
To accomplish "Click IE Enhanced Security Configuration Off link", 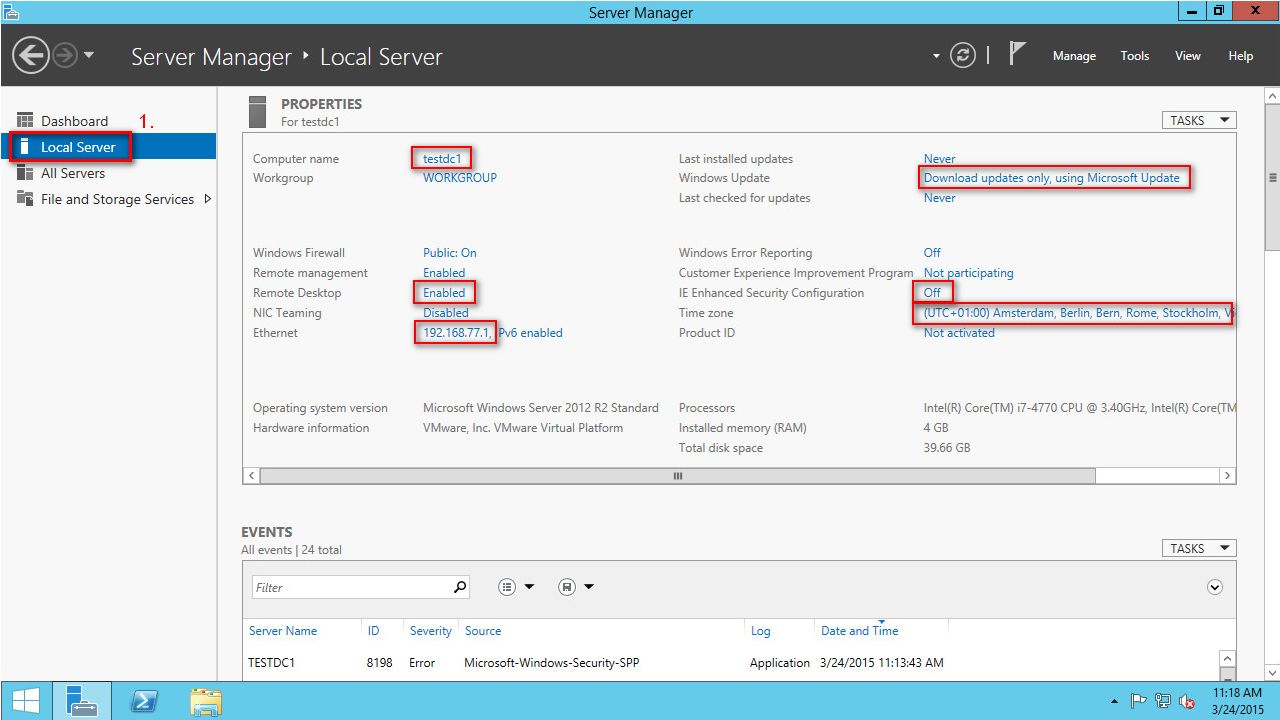I will pos(932,293).
